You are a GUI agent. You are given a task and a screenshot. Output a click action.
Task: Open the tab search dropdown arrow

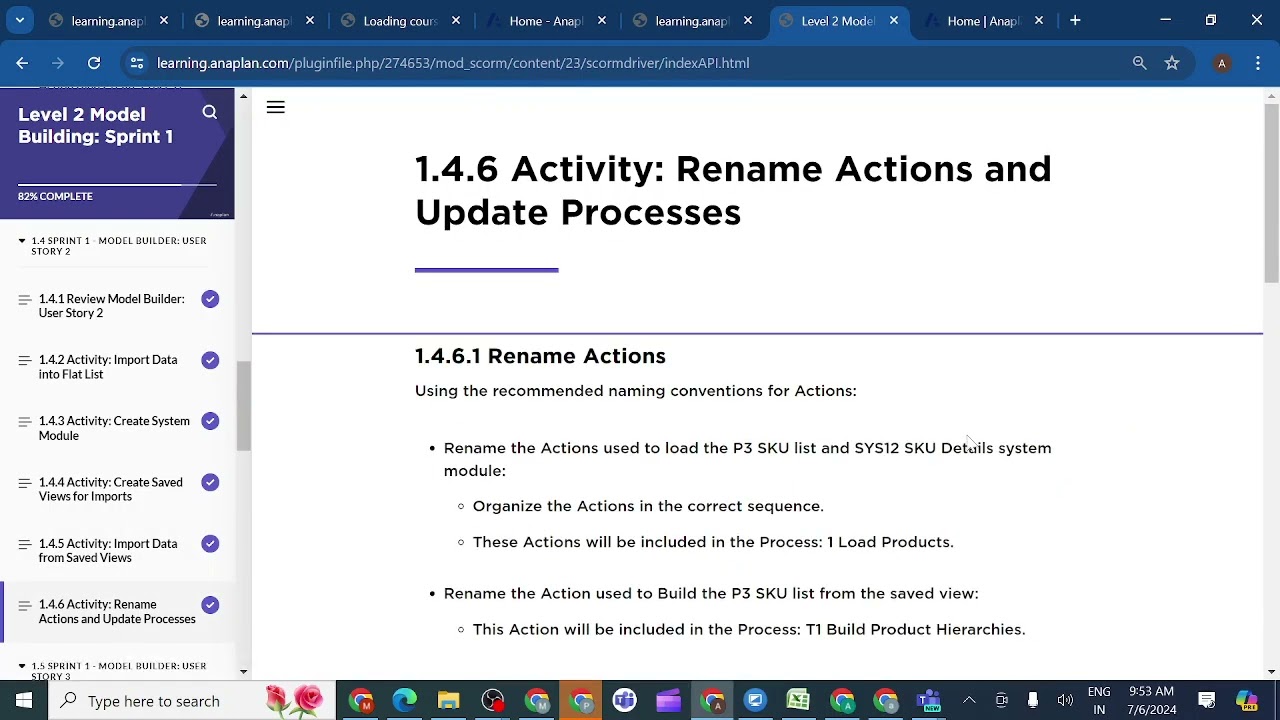[x=19, y=20]
